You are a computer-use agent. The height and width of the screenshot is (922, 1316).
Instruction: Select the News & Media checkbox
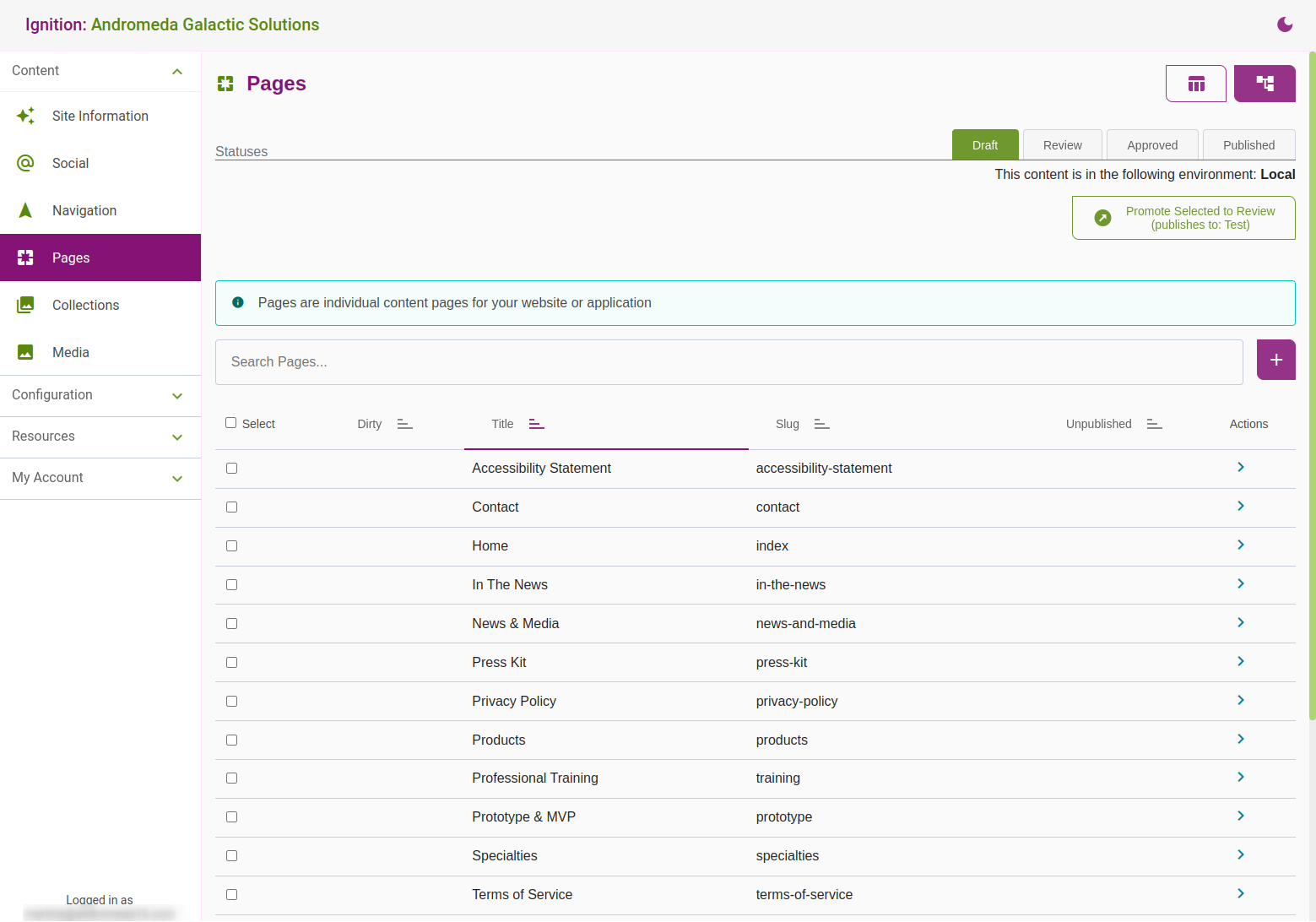pos(231,623)
